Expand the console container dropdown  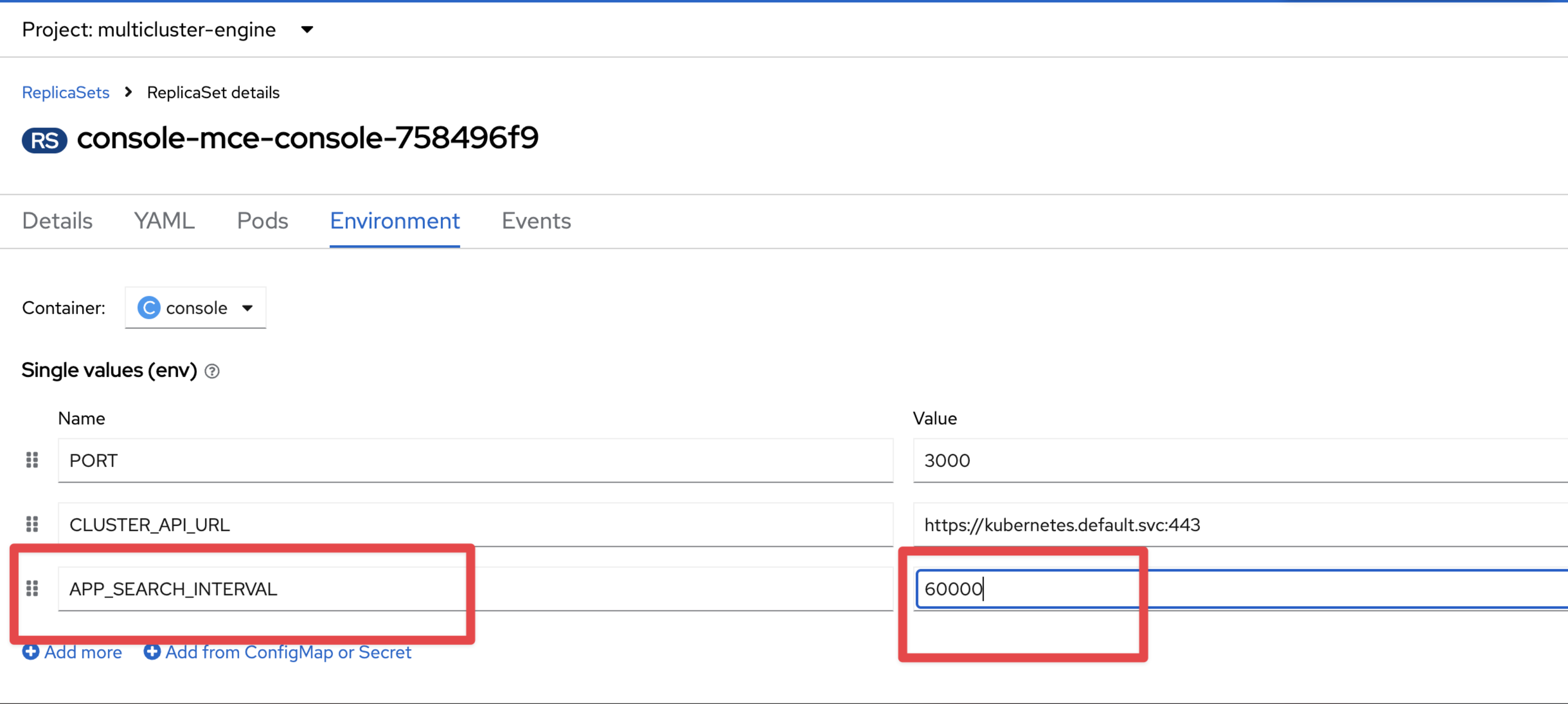coord(196,307)
